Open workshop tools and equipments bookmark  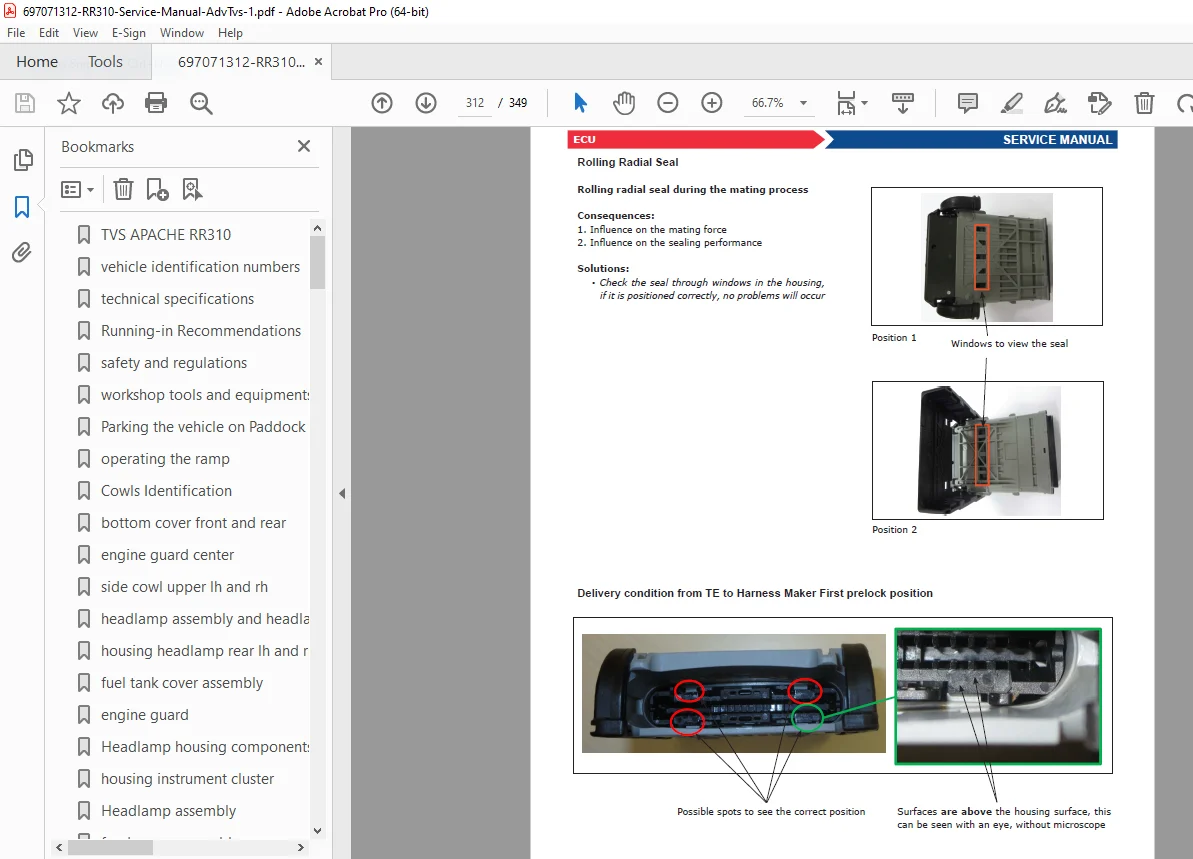click(205, 395)
